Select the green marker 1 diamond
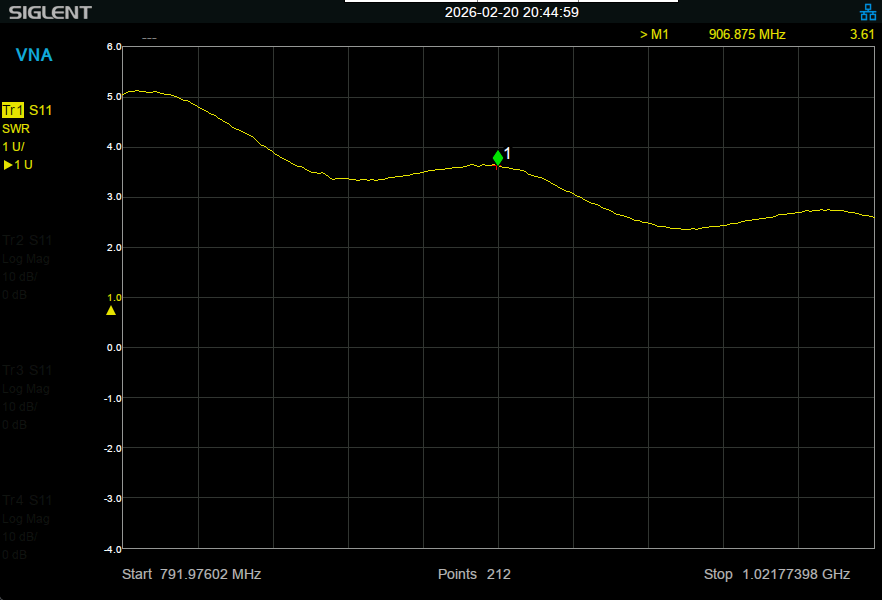 (x=498, y=157)
